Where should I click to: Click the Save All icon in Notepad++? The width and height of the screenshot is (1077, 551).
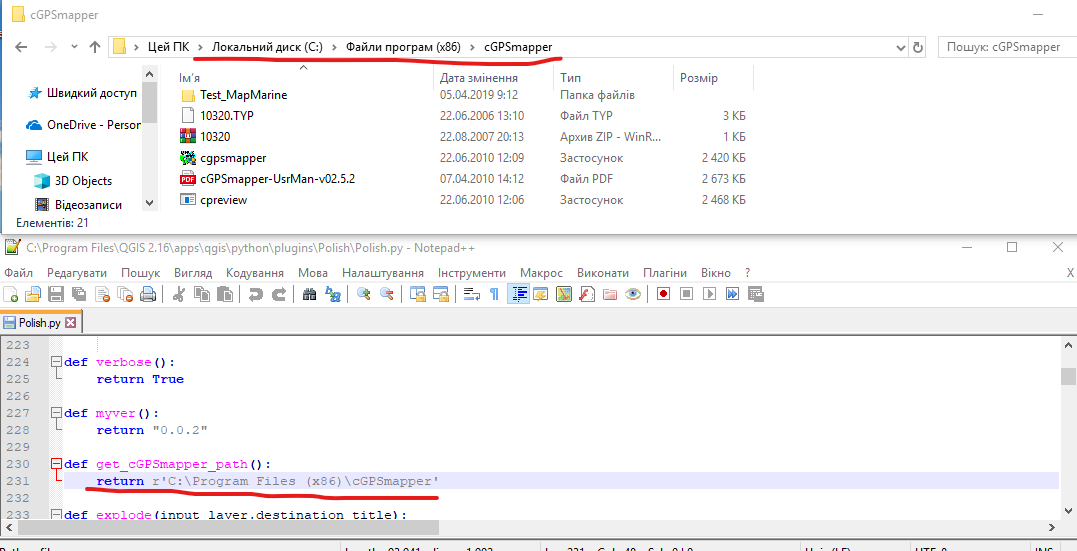click(x=79, y=294)
